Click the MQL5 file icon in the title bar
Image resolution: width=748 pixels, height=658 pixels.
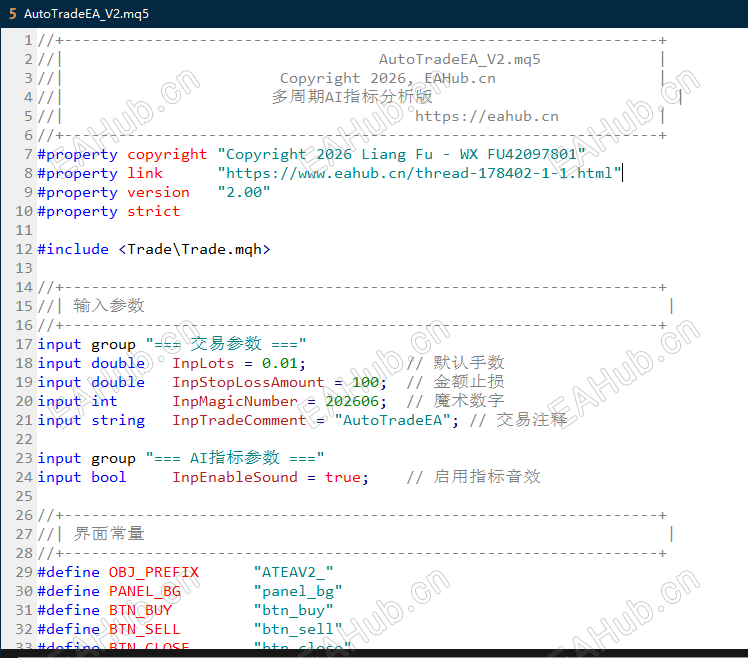tap(13, 14)
